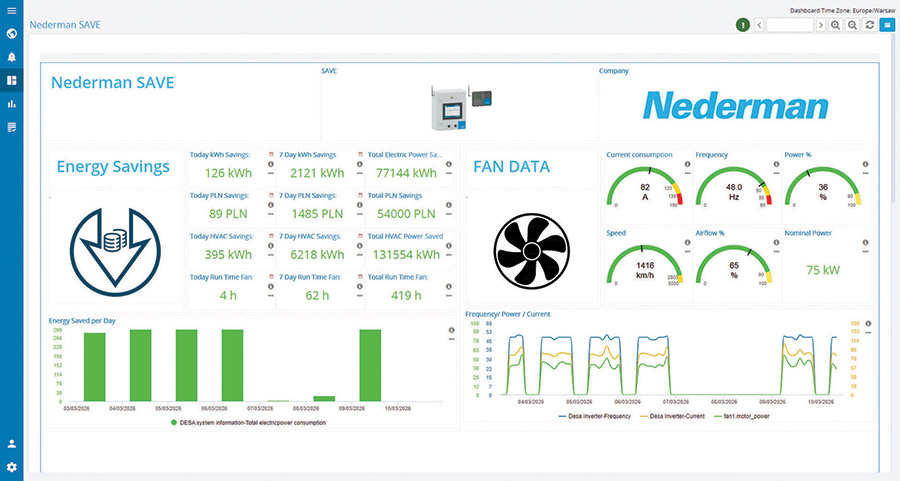Expand options menu on Total HVAC Power Saved
The height and width of the screenshot is (481, 900).
449,255
